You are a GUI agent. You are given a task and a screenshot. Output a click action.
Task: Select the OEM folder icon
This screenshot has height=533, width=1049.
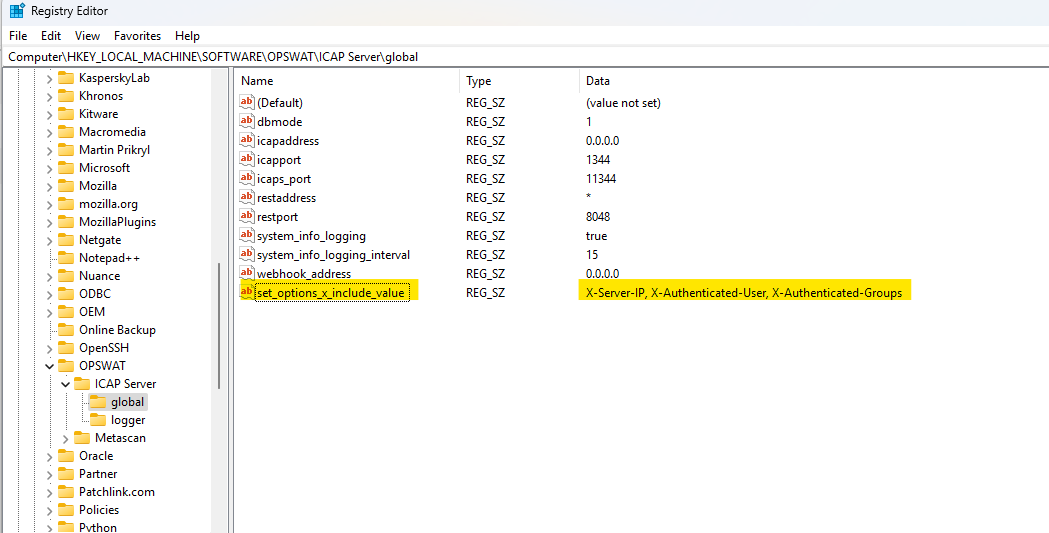[66, 312]
